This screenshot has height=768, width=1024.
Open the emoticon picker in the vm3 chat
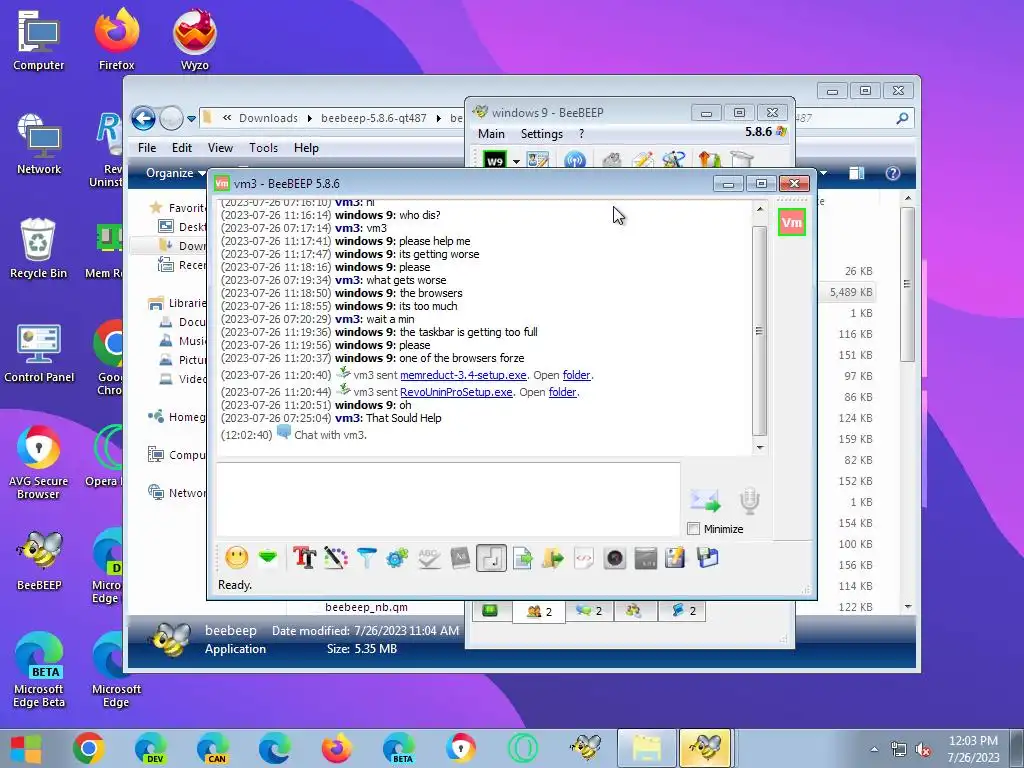pos(236,558)
